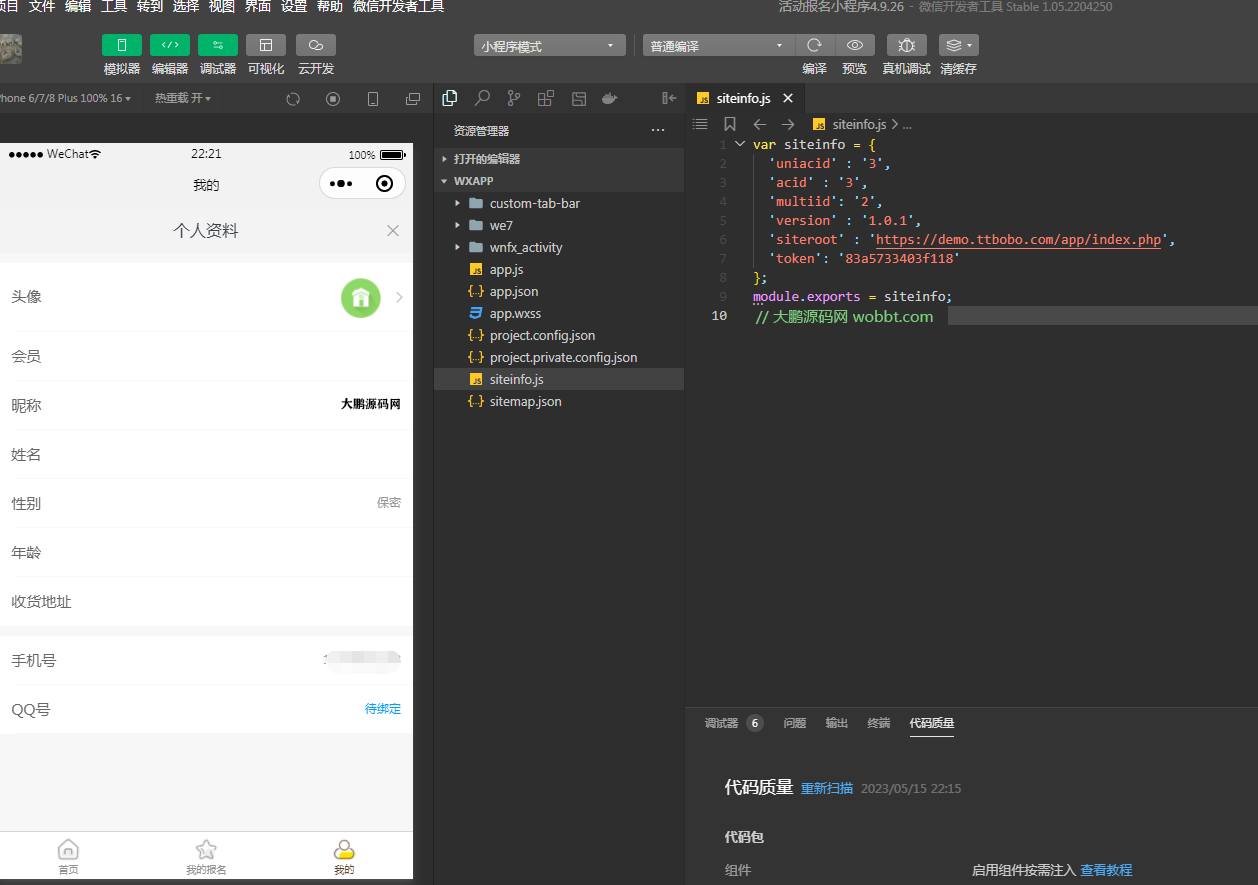The width and height of the screenshot is (1258, 885).
Task: Open the 小程序模式 mode dropdown
Action: (549, 45)
